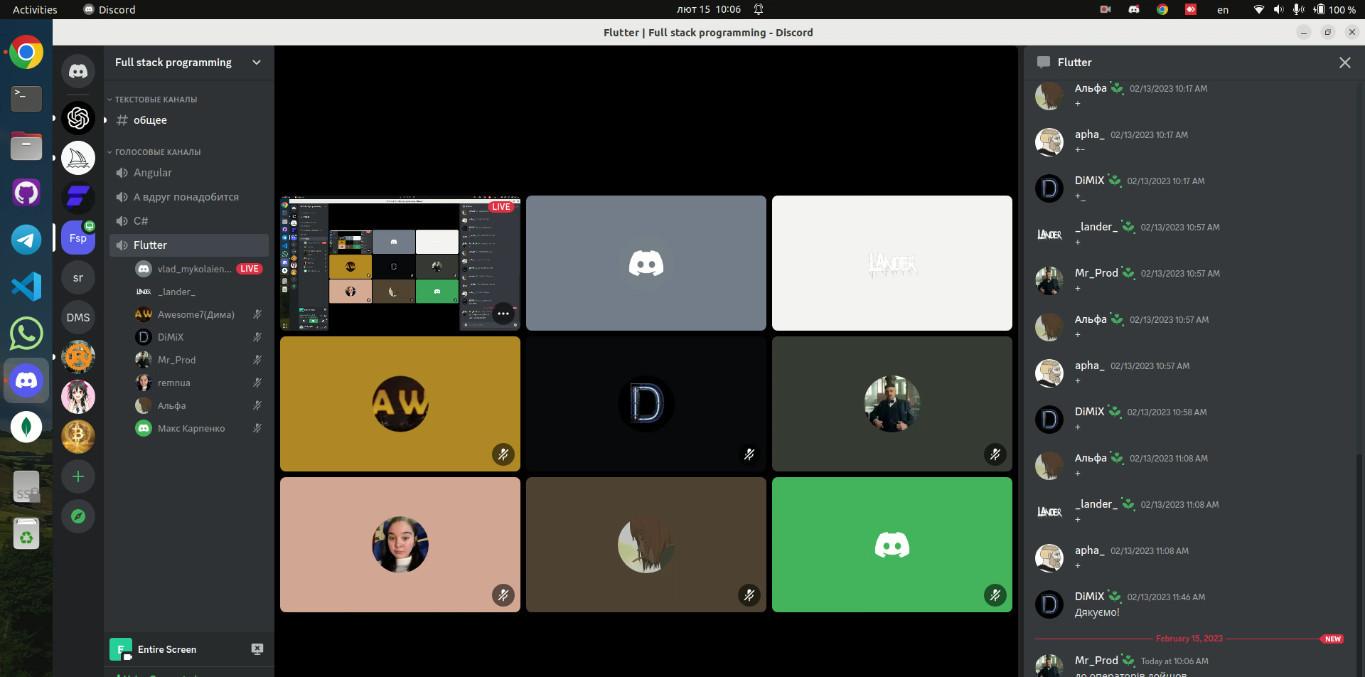Click system tray notification bell icon
1365x677 pixels.
pos(759,9)
